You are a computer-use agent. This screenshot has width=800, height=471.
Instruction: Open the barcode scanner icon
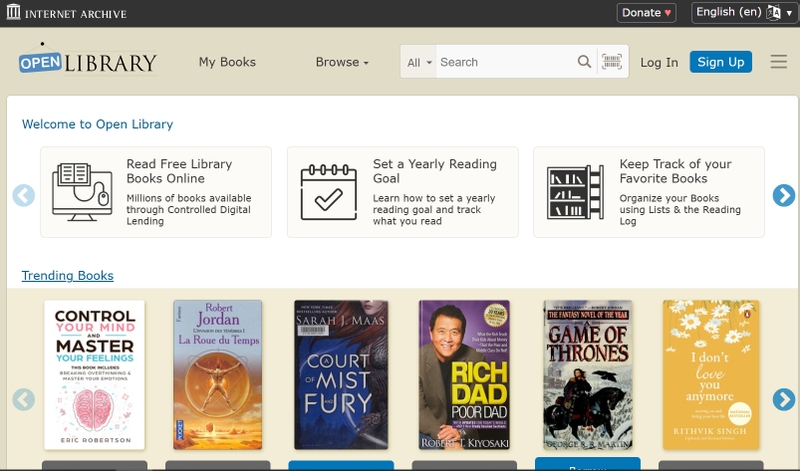pos(612,62)
